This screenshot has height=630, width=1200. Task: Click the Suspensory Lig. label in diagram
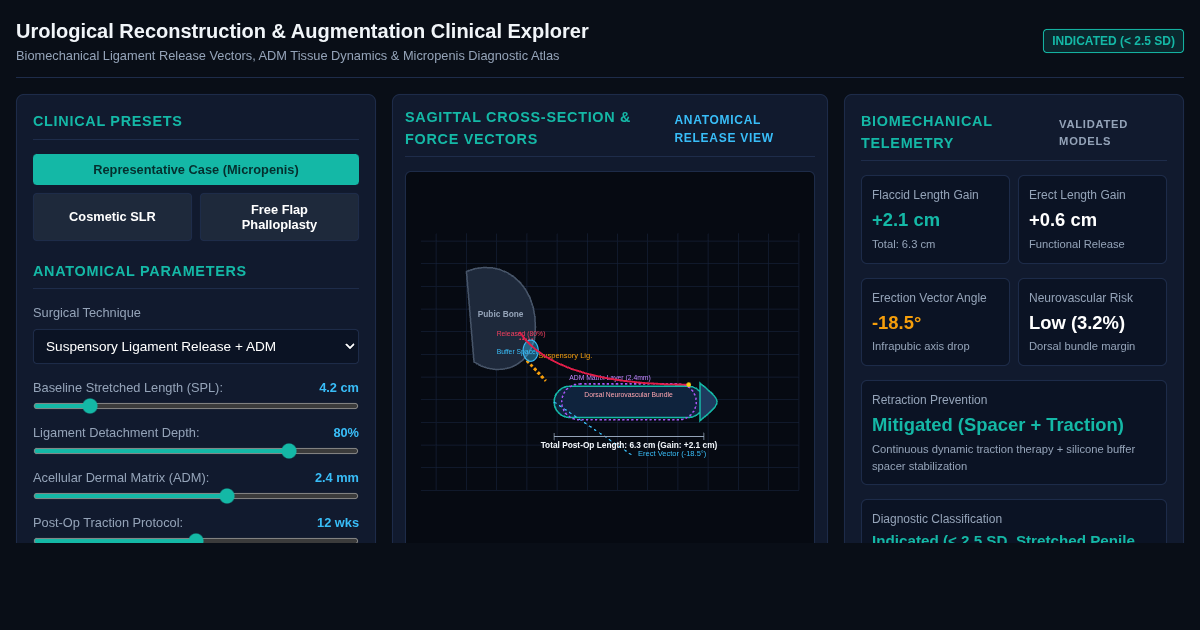[565, 356]
